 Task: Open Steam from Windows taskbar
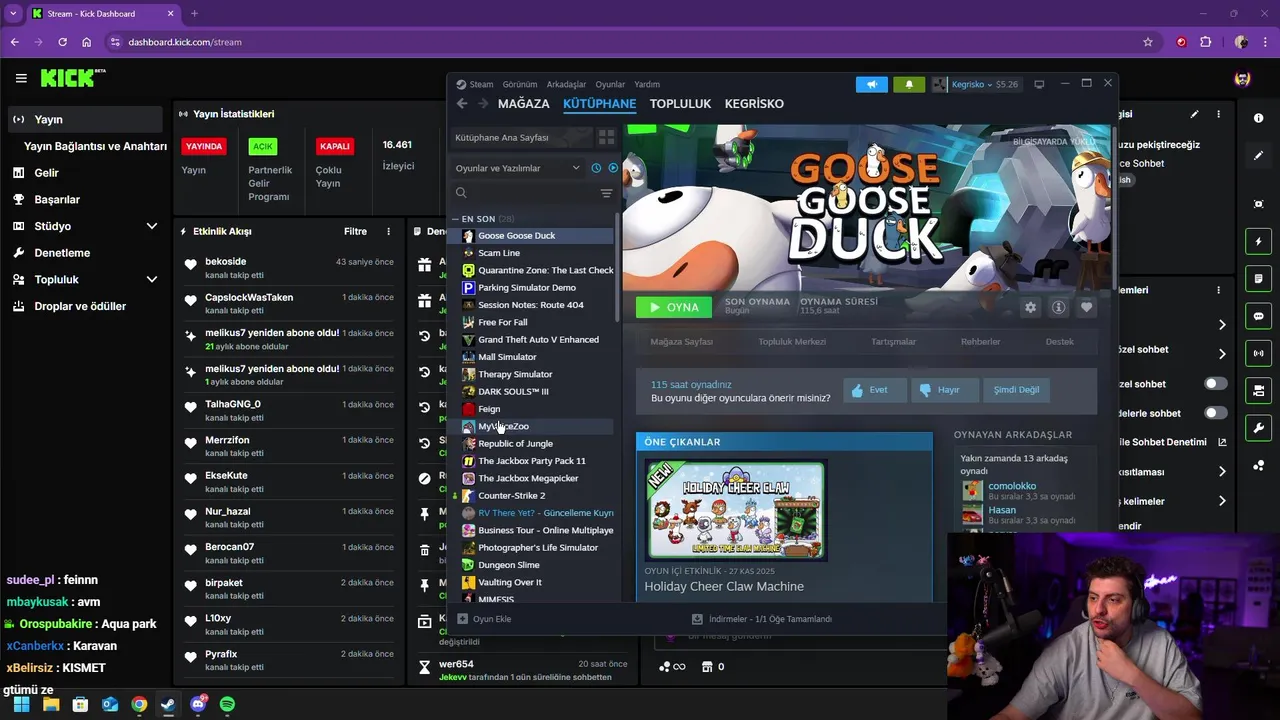(x=168, y=704)
